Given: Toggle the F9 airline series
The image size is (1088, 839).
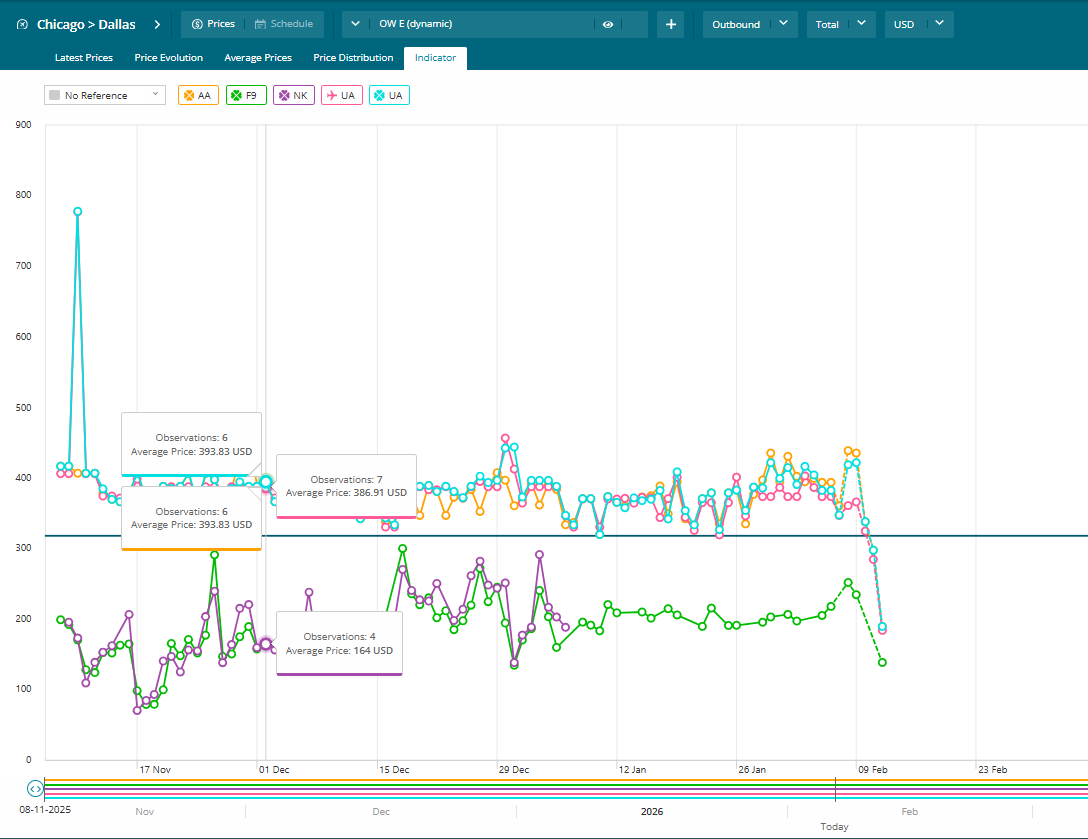Looking at the screenshot, I should 246,95.
